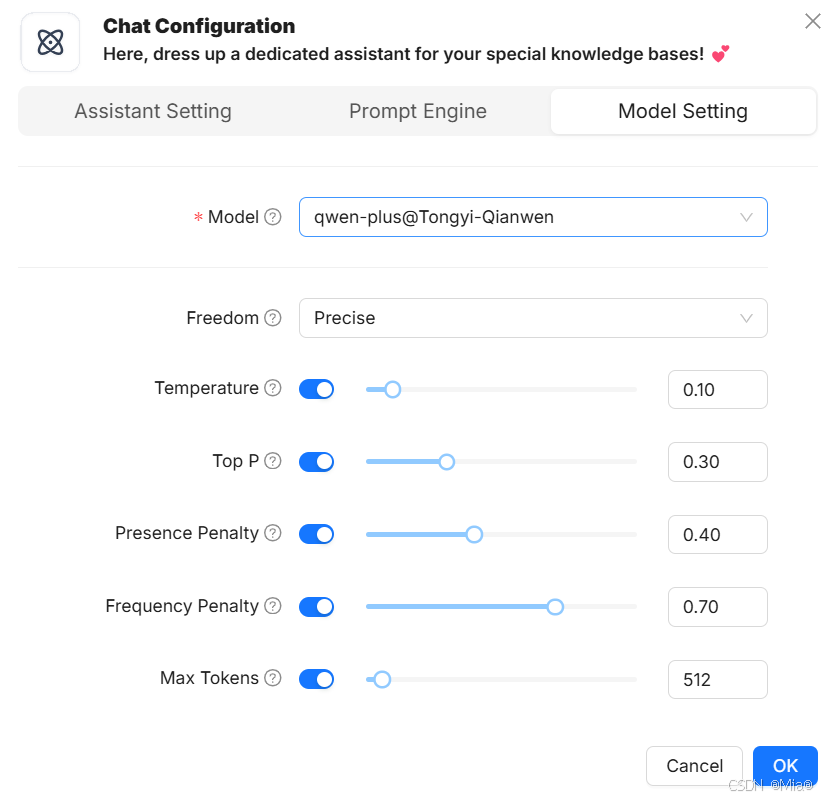This screenshot has height=801, width=831.
Task: Click the Chat Configuration atom logo icon
Action: pyautogui.click(x=50, y=42)
